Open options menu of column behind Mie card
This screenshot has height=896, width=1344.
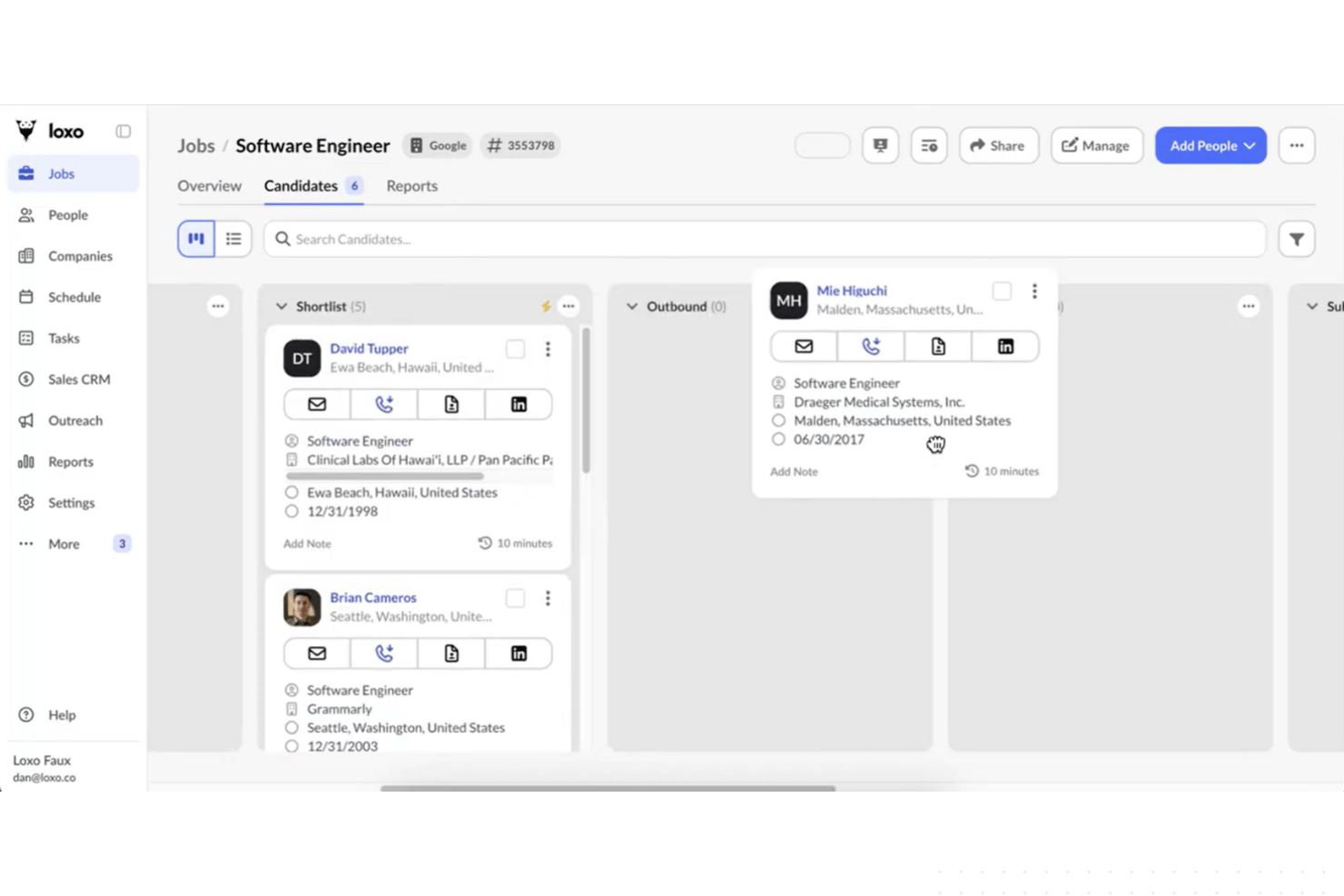[1249, 306]
